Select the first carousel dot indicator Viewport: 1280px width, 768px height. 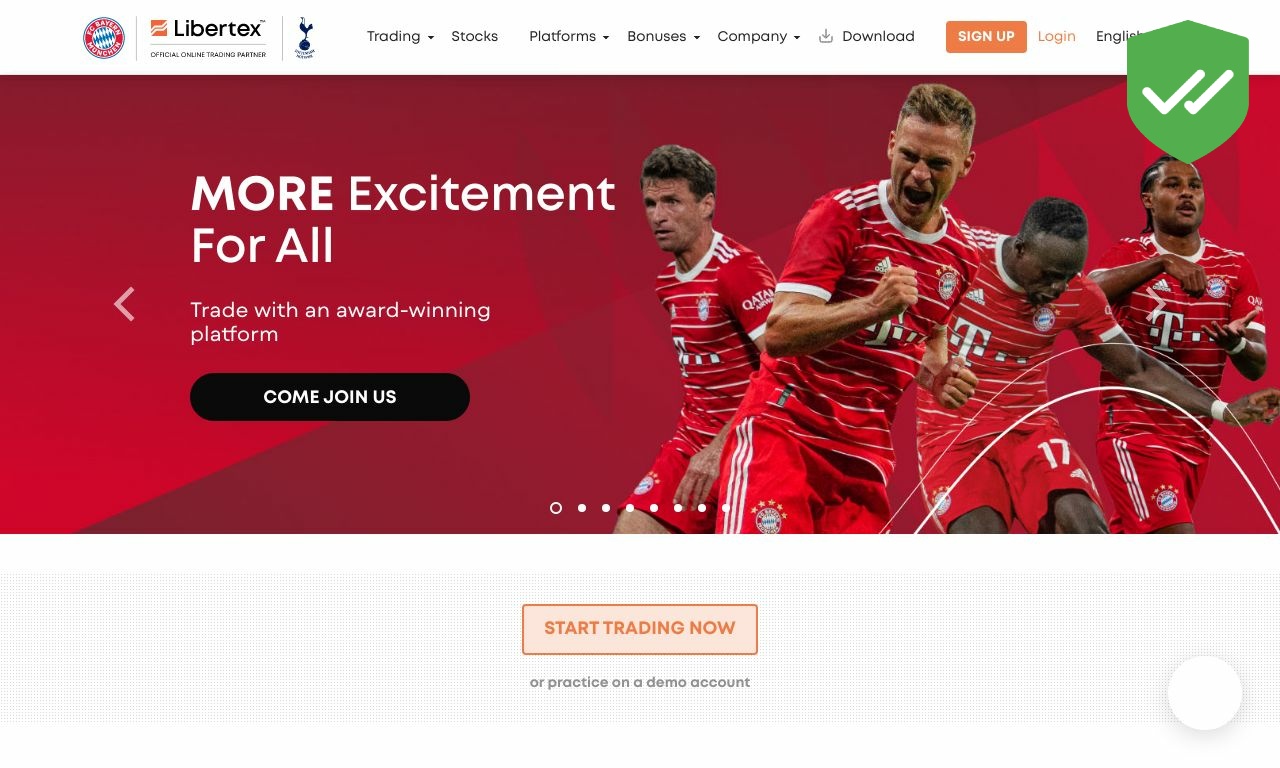(x=556, y=508)
